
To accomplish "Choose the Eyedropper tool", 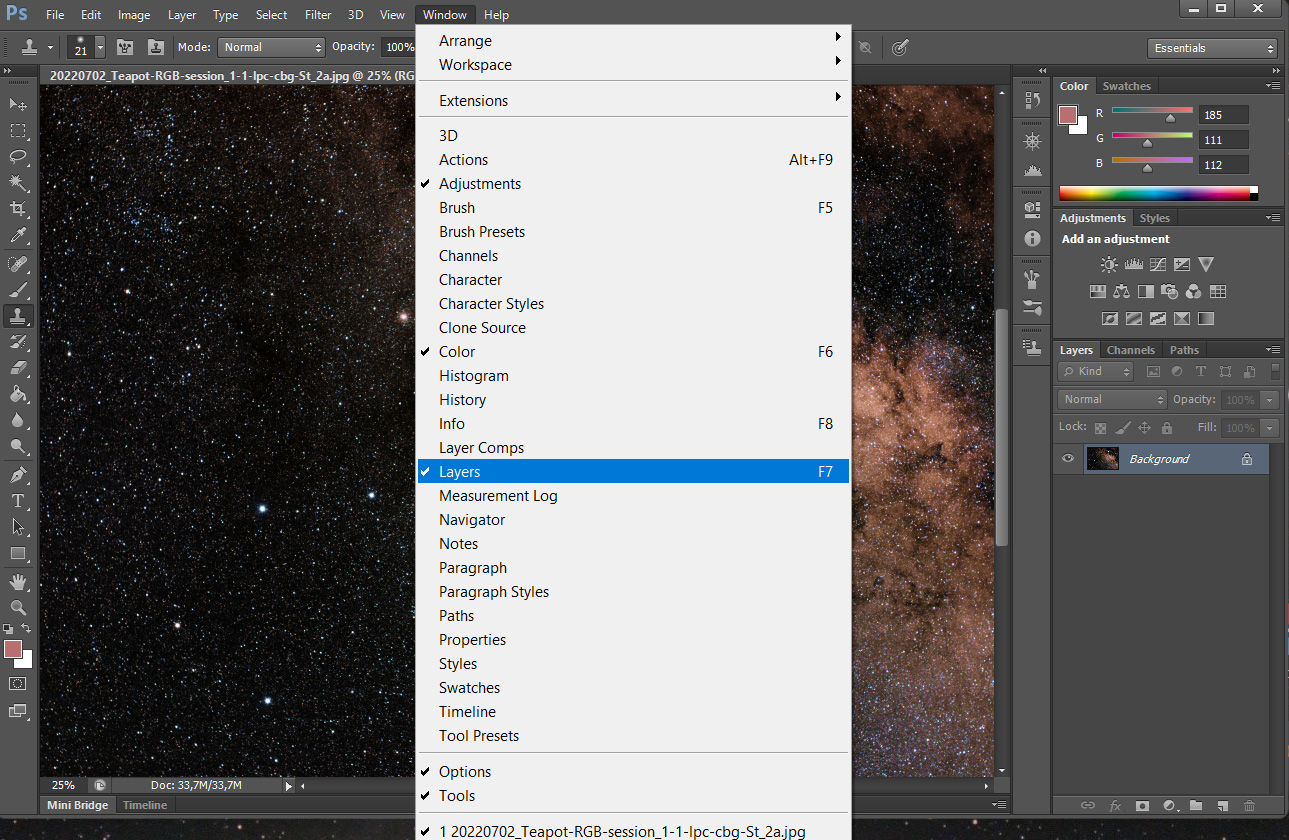I will (18, 236).
